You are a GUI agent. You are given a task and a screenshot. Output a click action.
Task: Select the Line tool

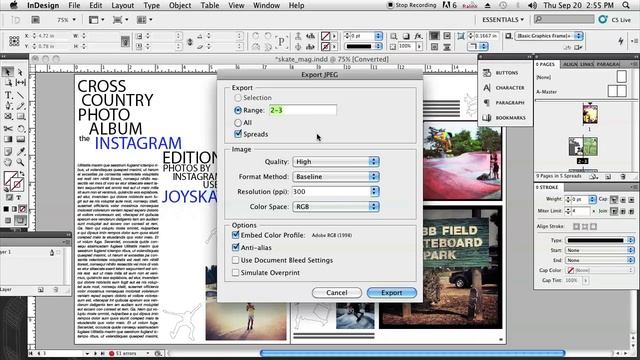(20, 95)
